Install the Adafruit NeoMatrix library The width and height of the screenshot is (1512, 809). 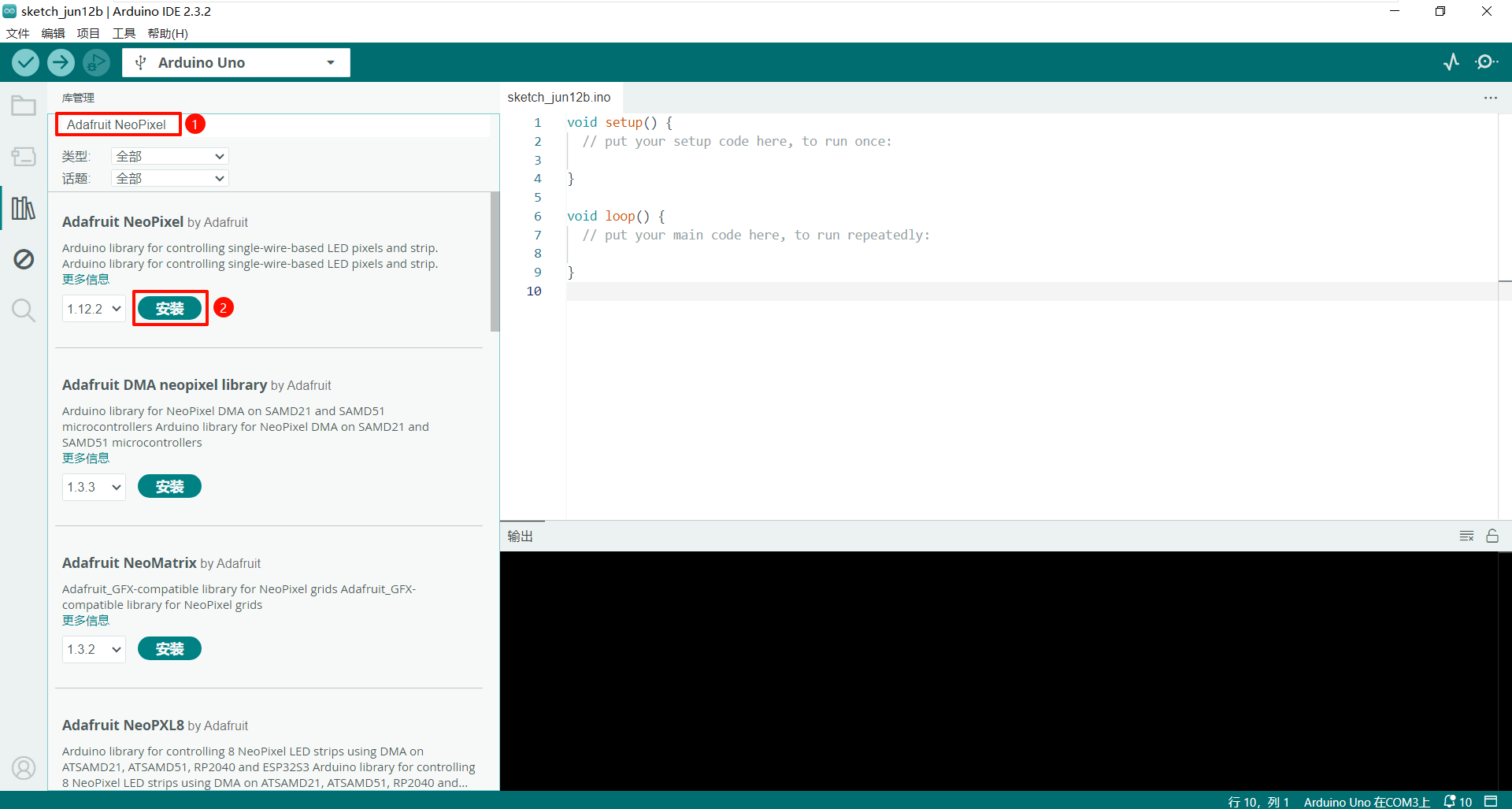[169, 648]
